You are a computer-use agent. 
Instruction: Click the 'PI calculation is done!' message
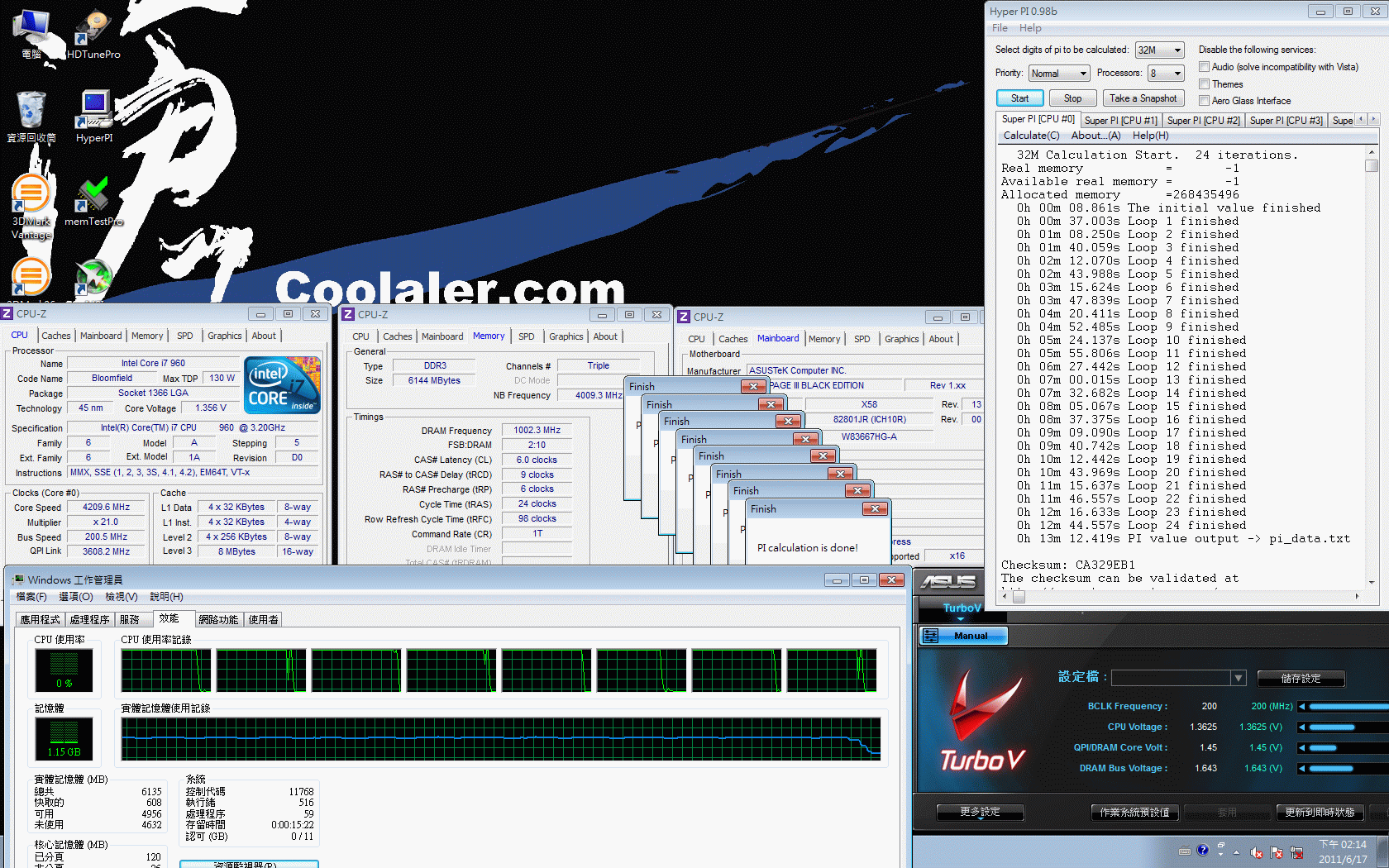(808, 548)
